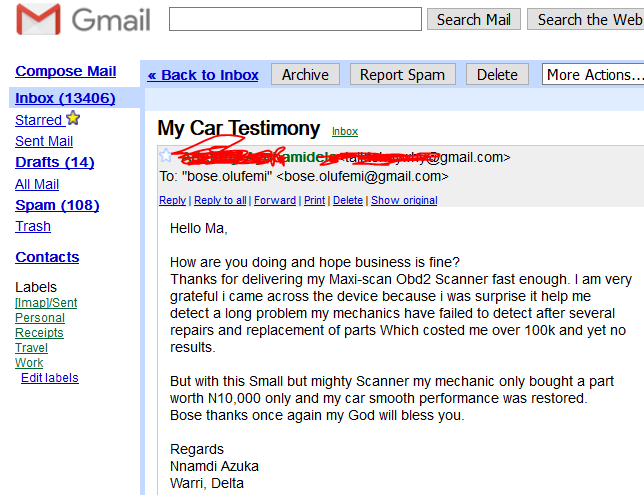Click the search text field
Image resolution: width=644 pixels, height=495 pixels.
click(x=295, y=19)
